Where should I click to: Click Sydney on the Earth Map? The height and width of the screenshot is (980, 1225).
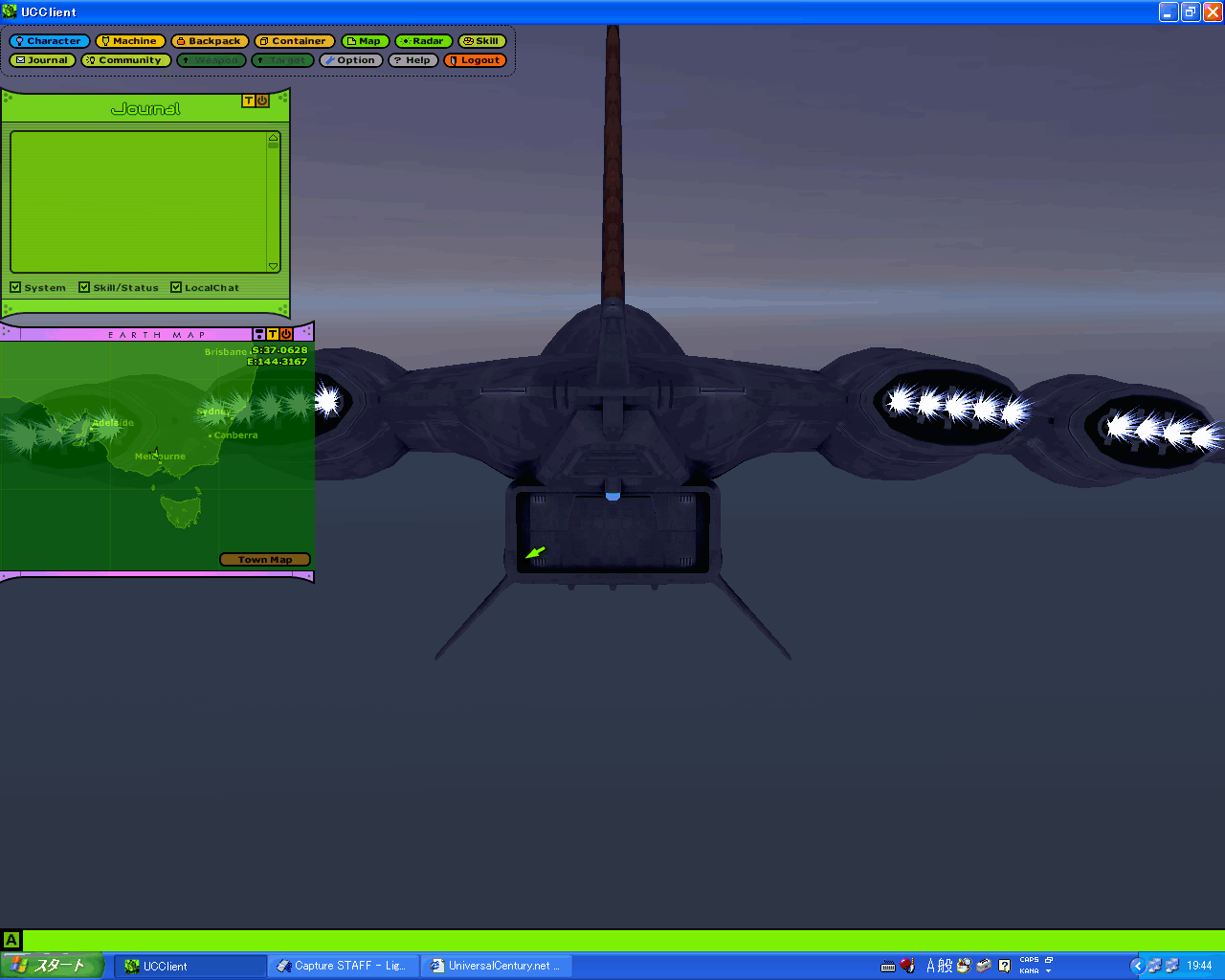click(213, 412)
